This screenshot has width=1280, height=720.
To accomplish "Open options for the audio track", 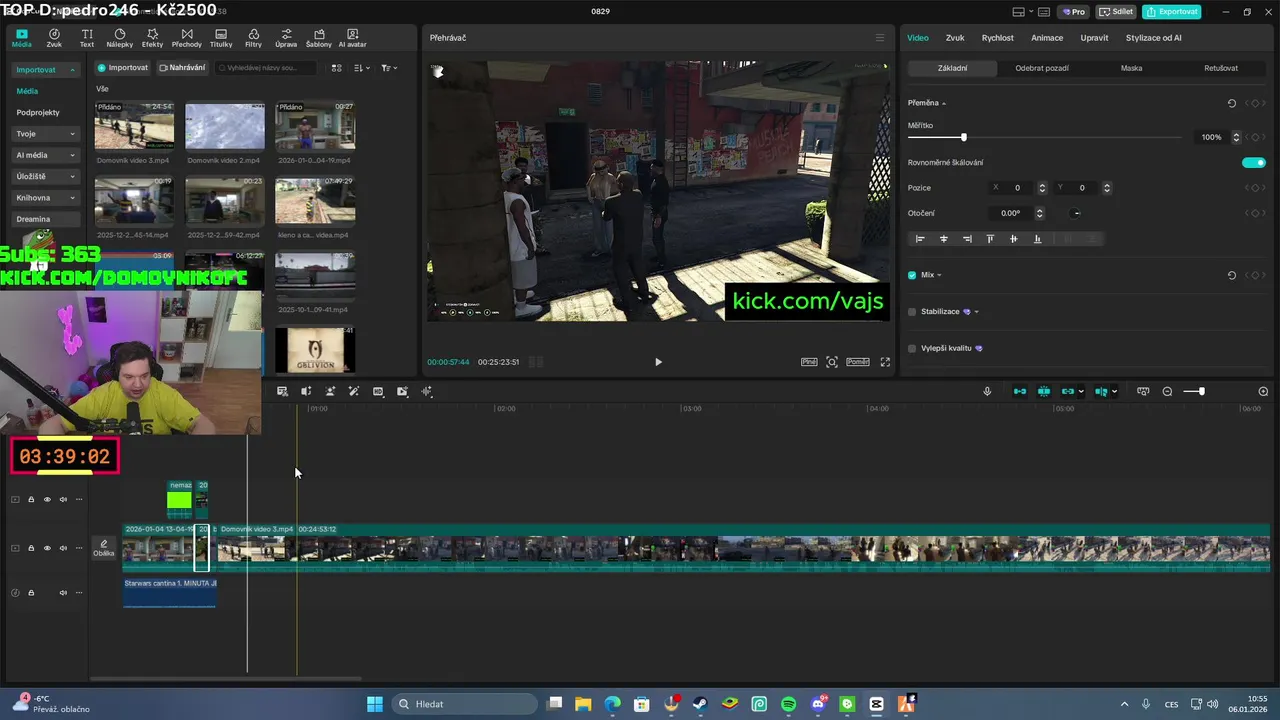I will click(79, 593).
